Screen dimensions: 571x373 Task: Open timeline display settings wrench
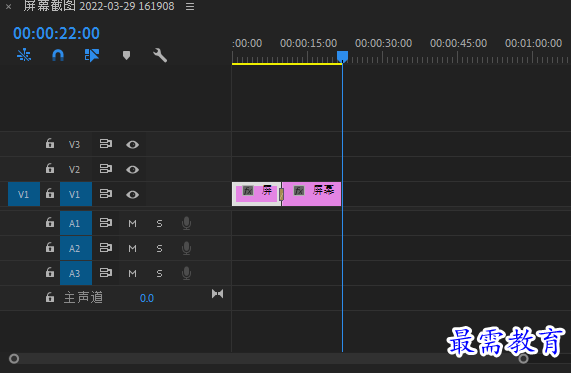(160, 55)
